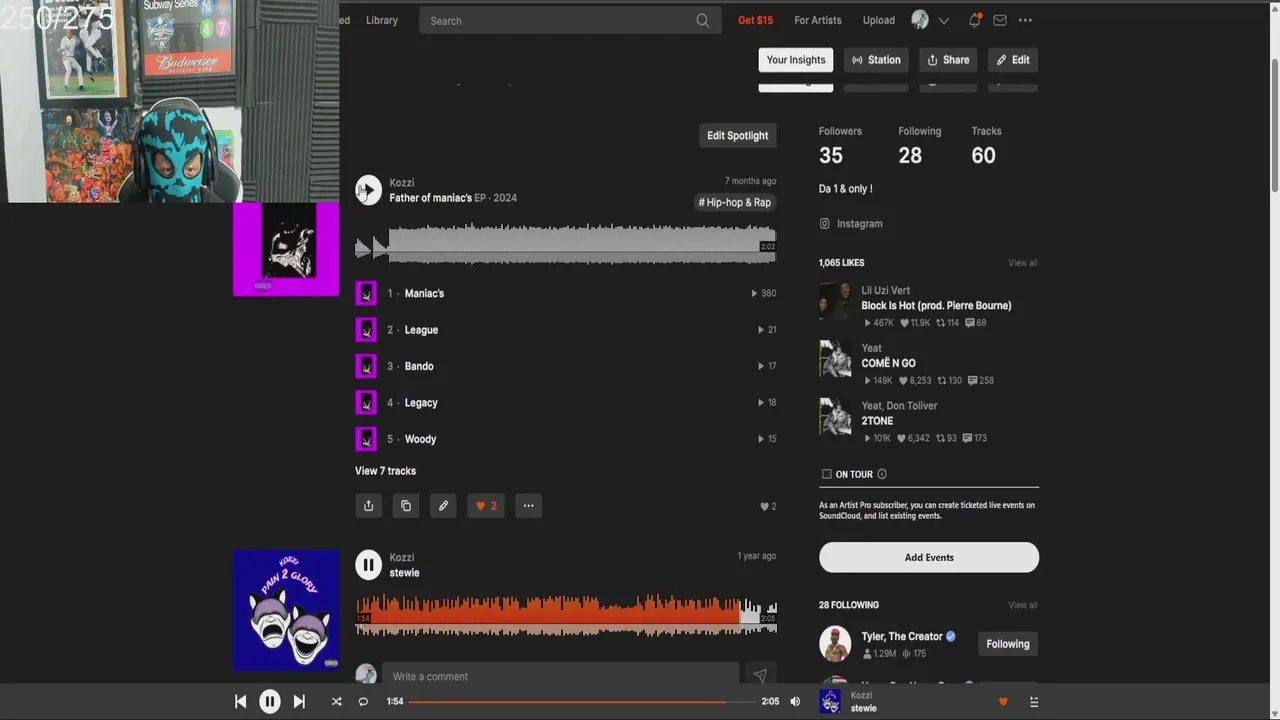Click the search magnifier icon
The height and width of the screenshot is (720, 1280).
[702, 20]
